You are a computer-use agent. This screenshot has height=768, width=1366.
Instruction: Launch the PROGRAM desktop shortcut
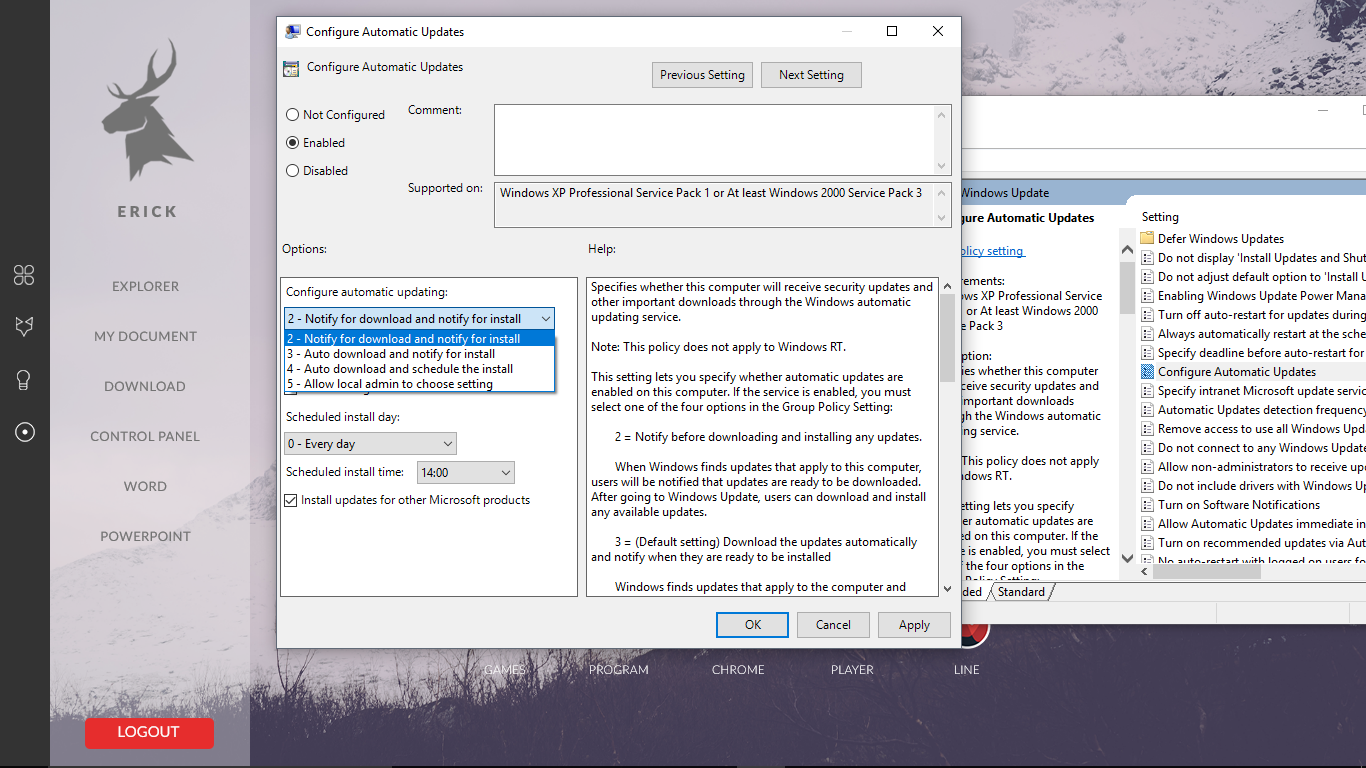point(619,670)
